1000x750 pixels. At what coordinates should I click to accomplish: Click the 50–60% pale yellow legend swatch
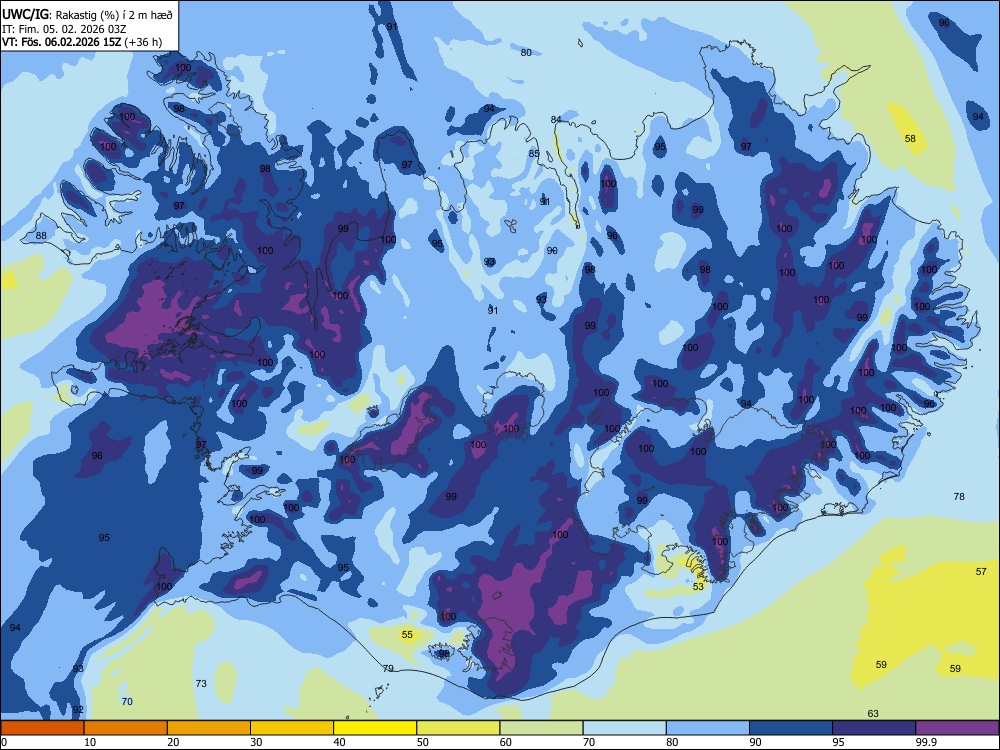pos(458,728)
